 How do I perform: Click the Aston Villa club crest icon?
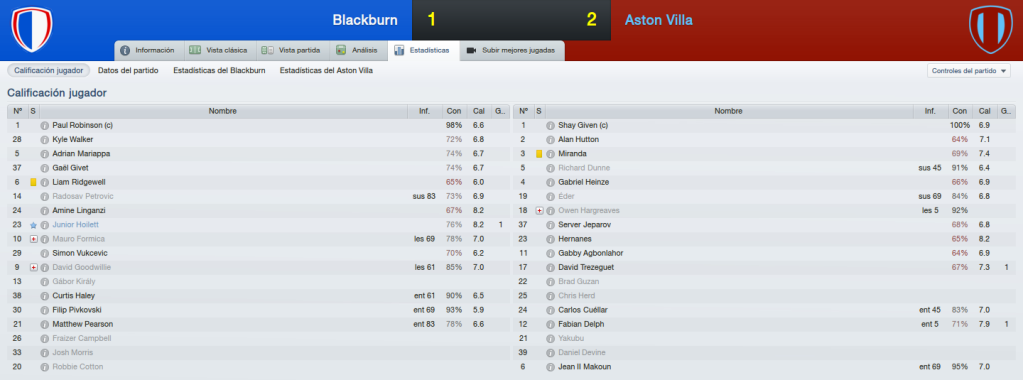pos(990,29)
